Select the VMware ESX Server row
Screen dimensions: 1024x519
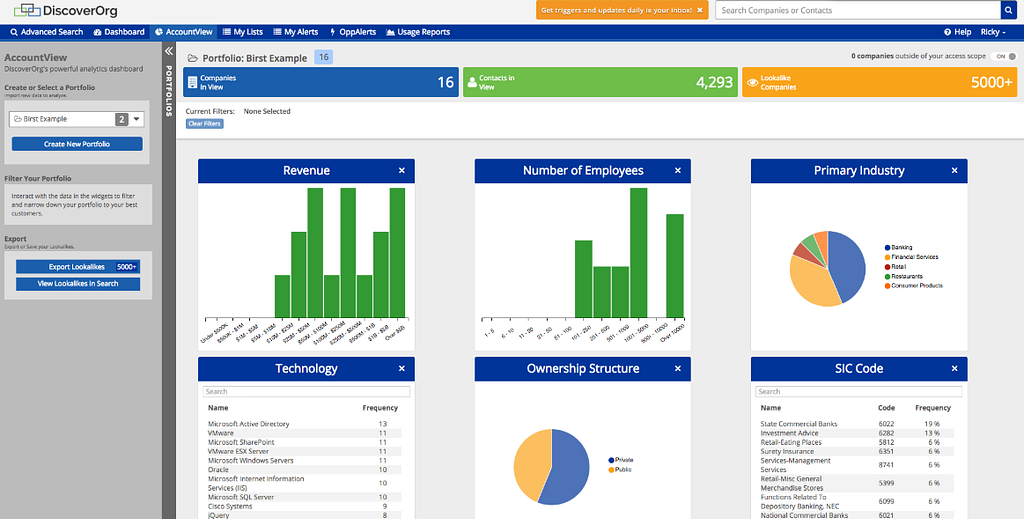coord(303,451)
